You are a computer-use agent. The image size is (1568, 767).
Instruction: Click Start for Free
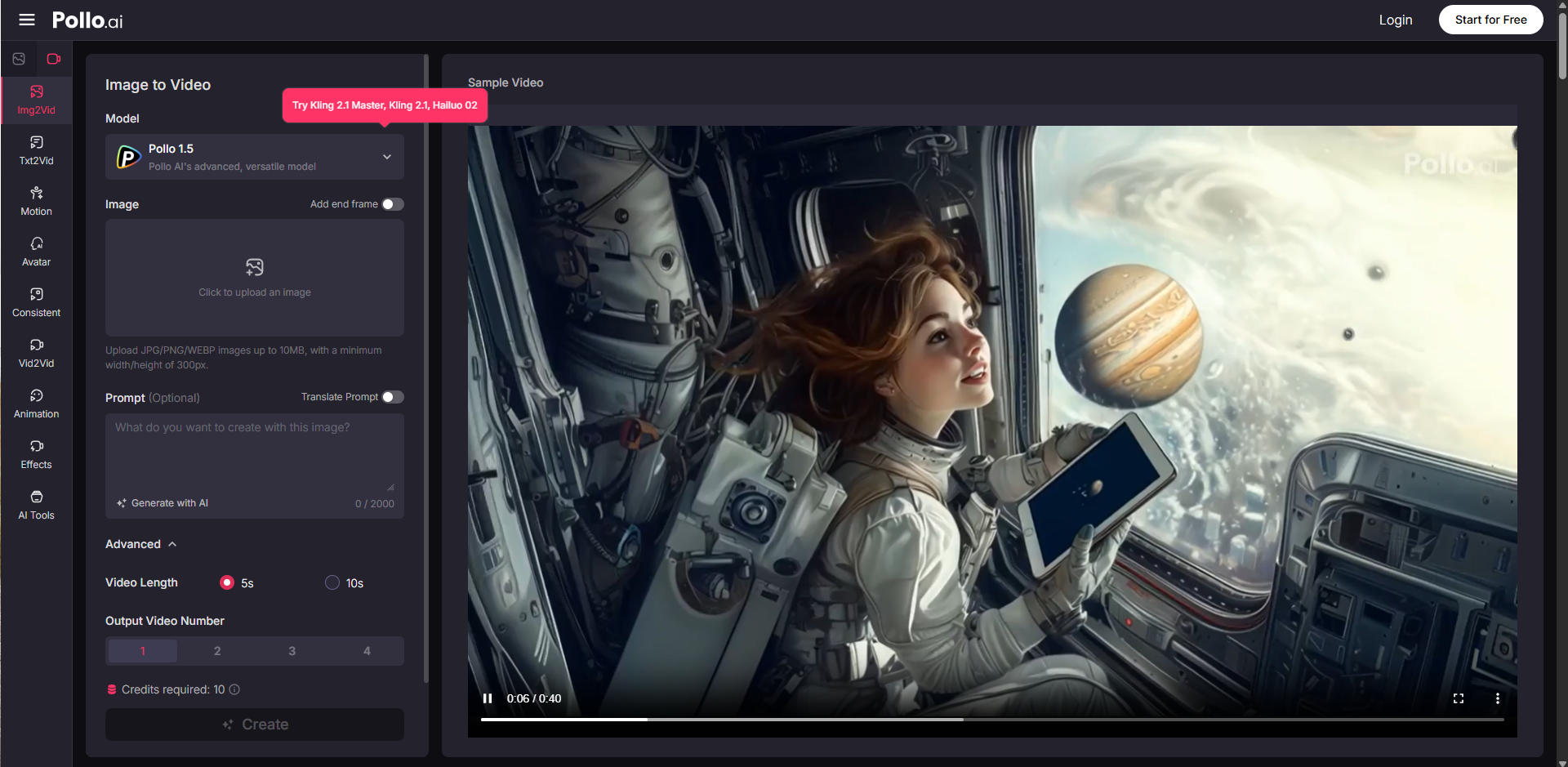pos(1490,19)
